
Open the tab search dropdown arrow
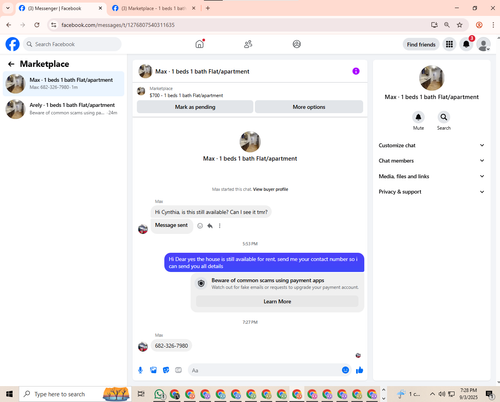point(8,8)
